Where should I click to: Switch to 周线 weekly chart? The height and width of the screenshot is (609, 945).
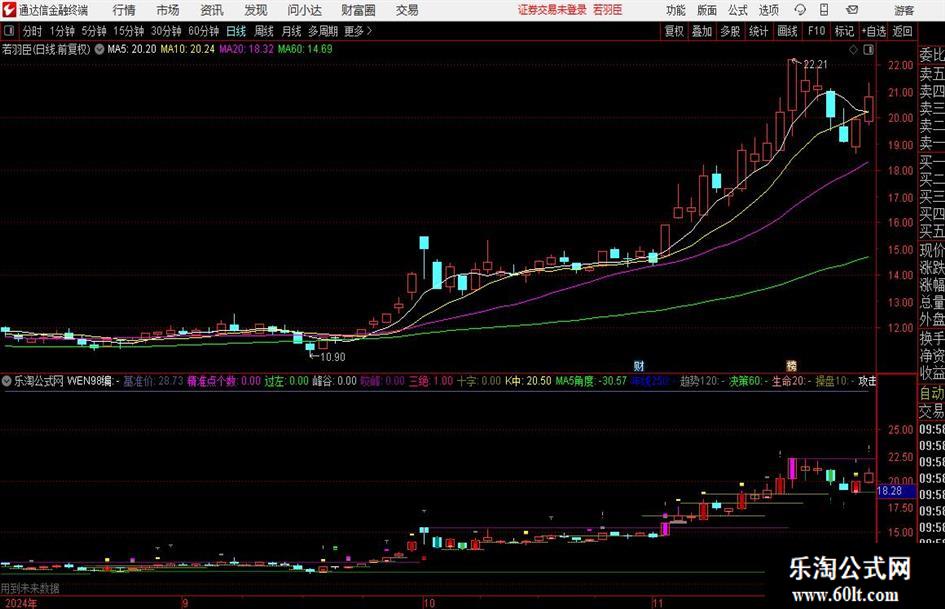tap(263, 31)
